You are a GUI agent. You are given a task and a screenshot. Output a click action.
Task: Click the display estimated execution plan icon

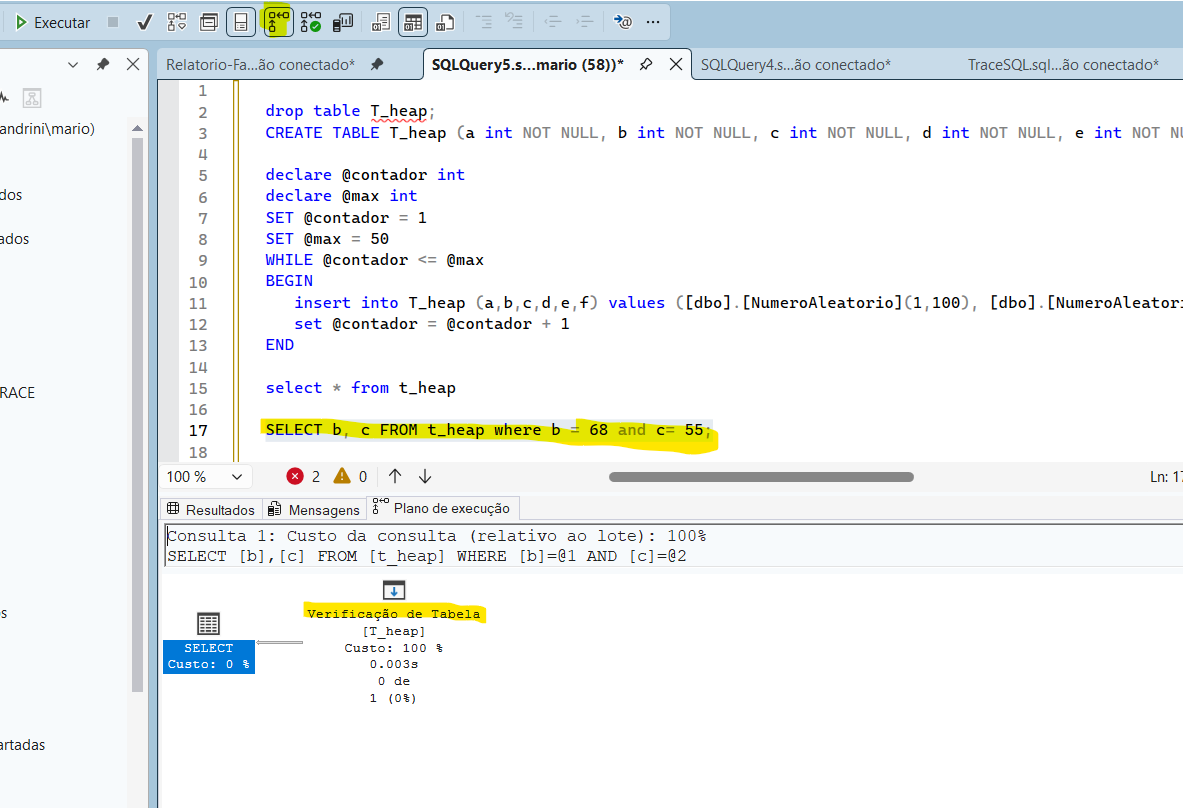coord(177,22)
